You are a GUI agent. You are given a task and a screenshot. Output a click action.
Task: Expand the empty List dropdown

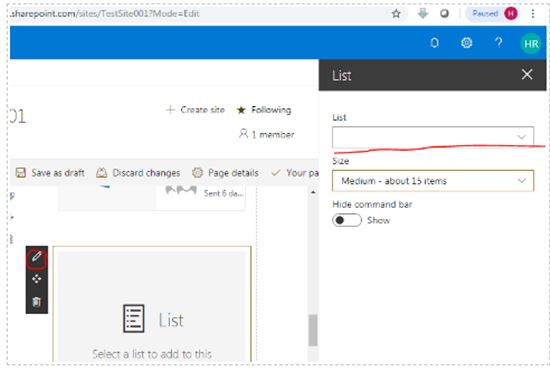pyautogui.click(x=433, y=137)
